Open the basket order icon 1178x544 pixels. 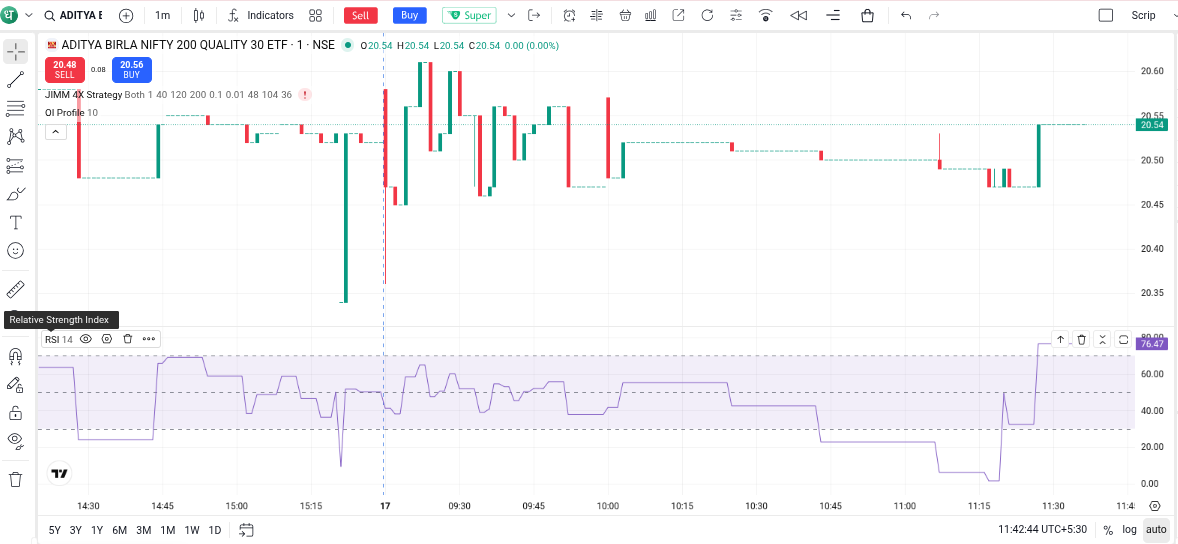[x=625, y=15]
